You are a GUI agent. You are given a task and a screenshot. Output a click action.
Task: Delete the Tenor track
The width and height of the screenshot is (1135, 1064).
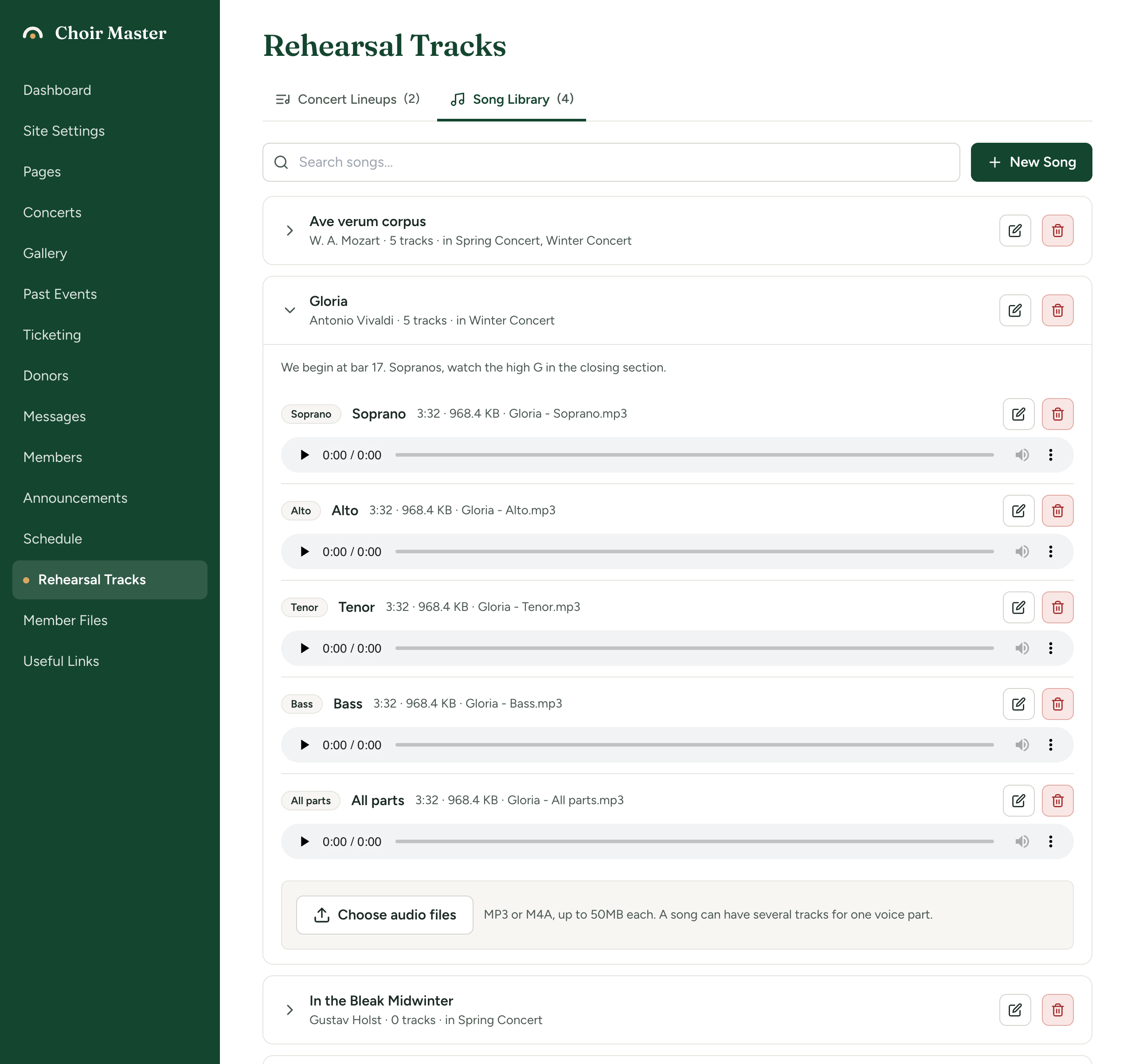point(1057,607)
